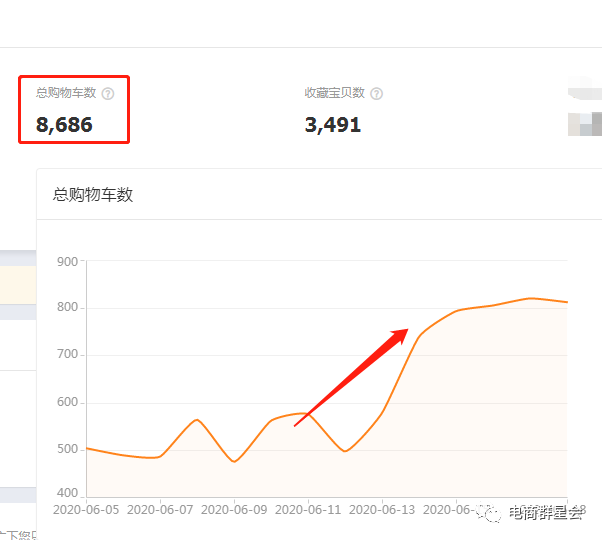The height and width of the screenshot is (540, 602).
Task: Click the 总购物车数 chart panel title
Action: pyautogui.click(x=93, y=195)
